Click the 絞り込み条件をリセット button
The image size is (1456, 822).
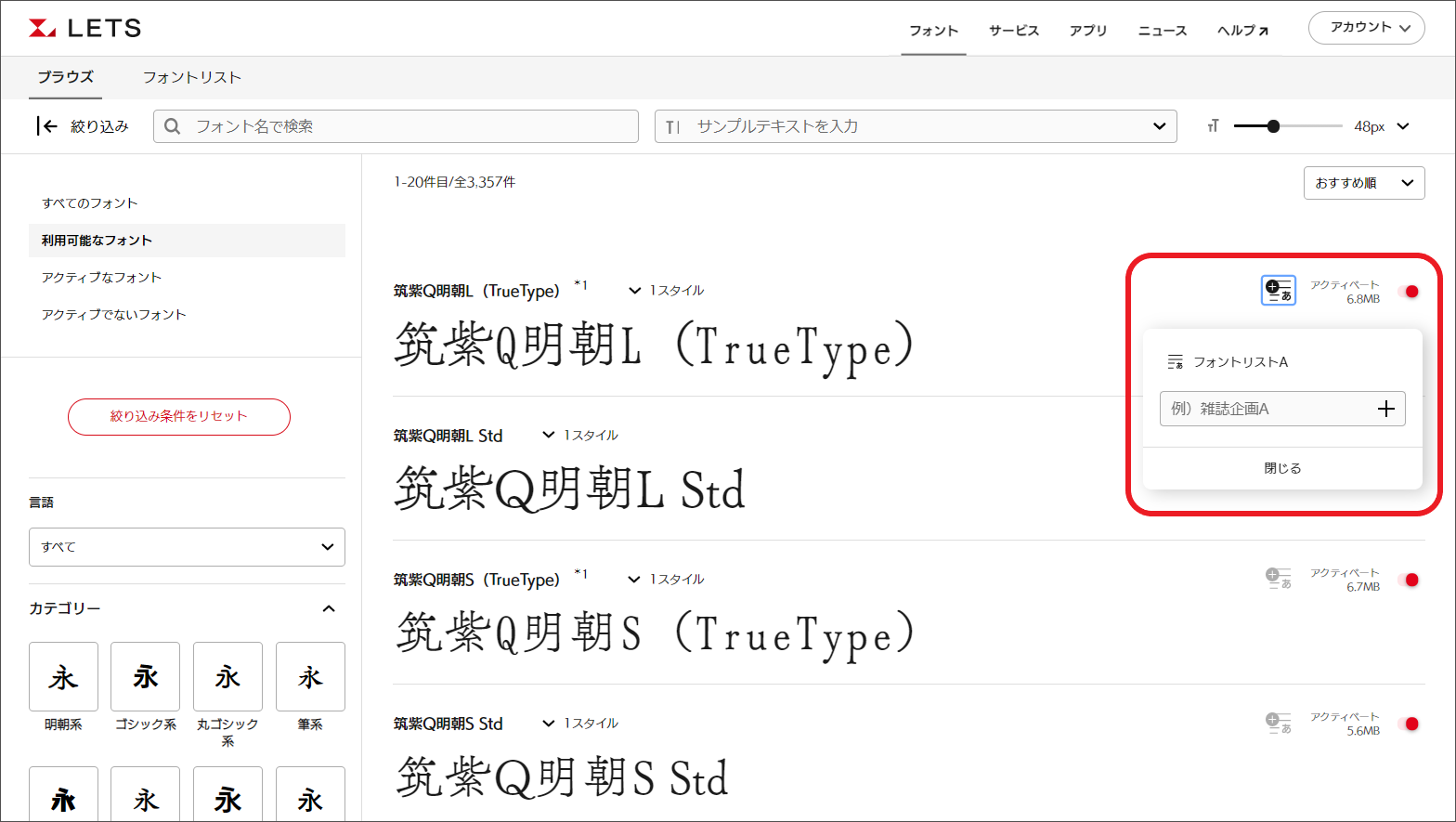coord(179,417)
